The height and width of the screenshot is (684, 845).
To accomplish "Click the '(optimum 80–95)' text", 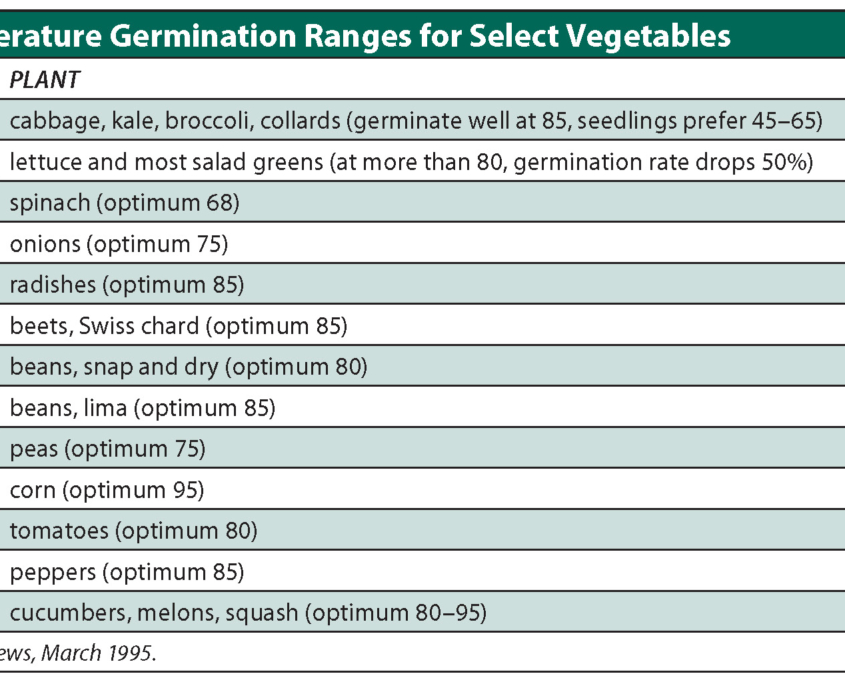I will 396,613.
